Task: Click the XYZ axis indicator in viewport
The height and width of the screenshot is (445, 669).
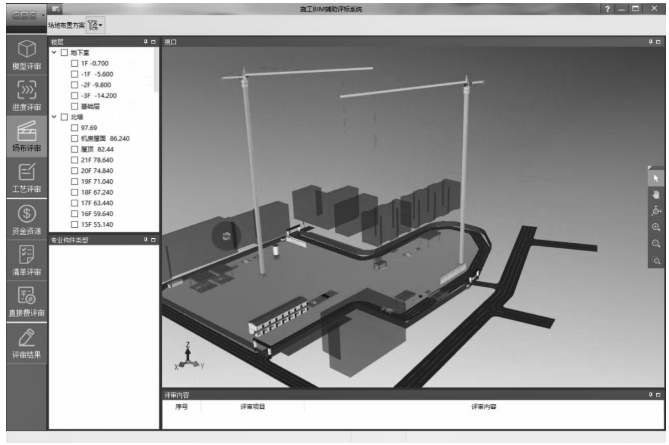Action: tap(189, 356)
